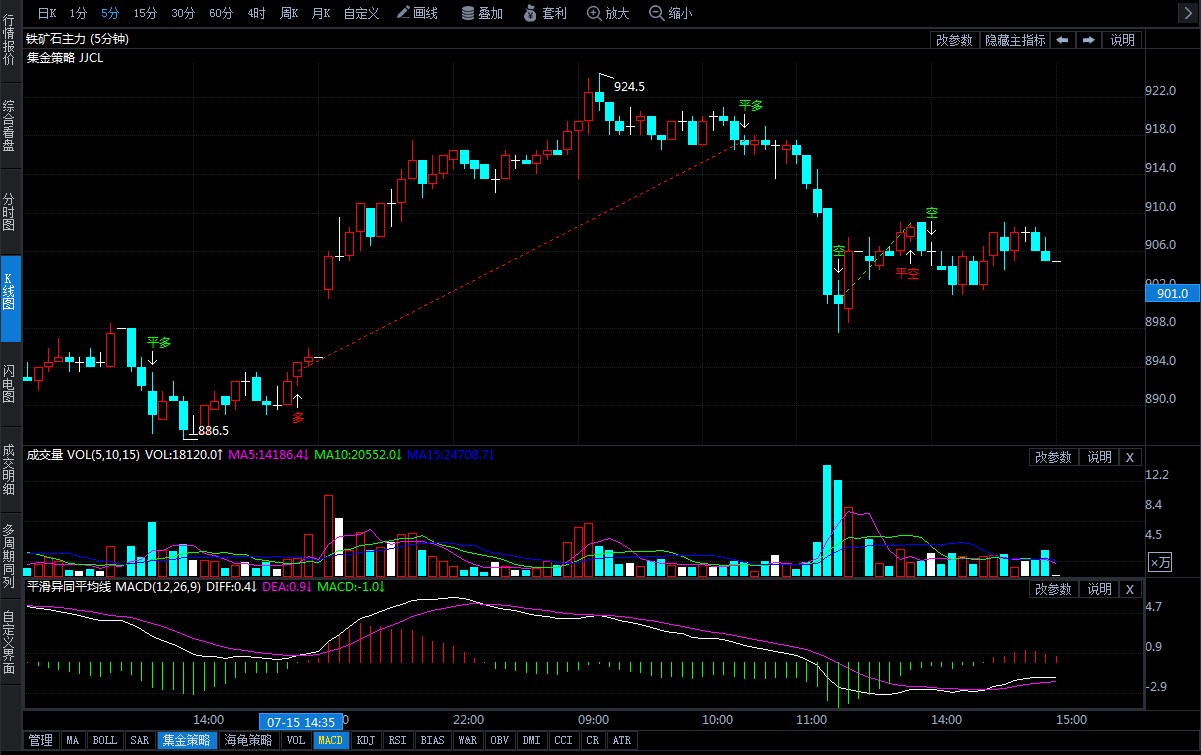Image resolution: width=1201 pixels, height=755 pixels.
Task: Switch to 30分 period
Action: (x=183, y=13)
